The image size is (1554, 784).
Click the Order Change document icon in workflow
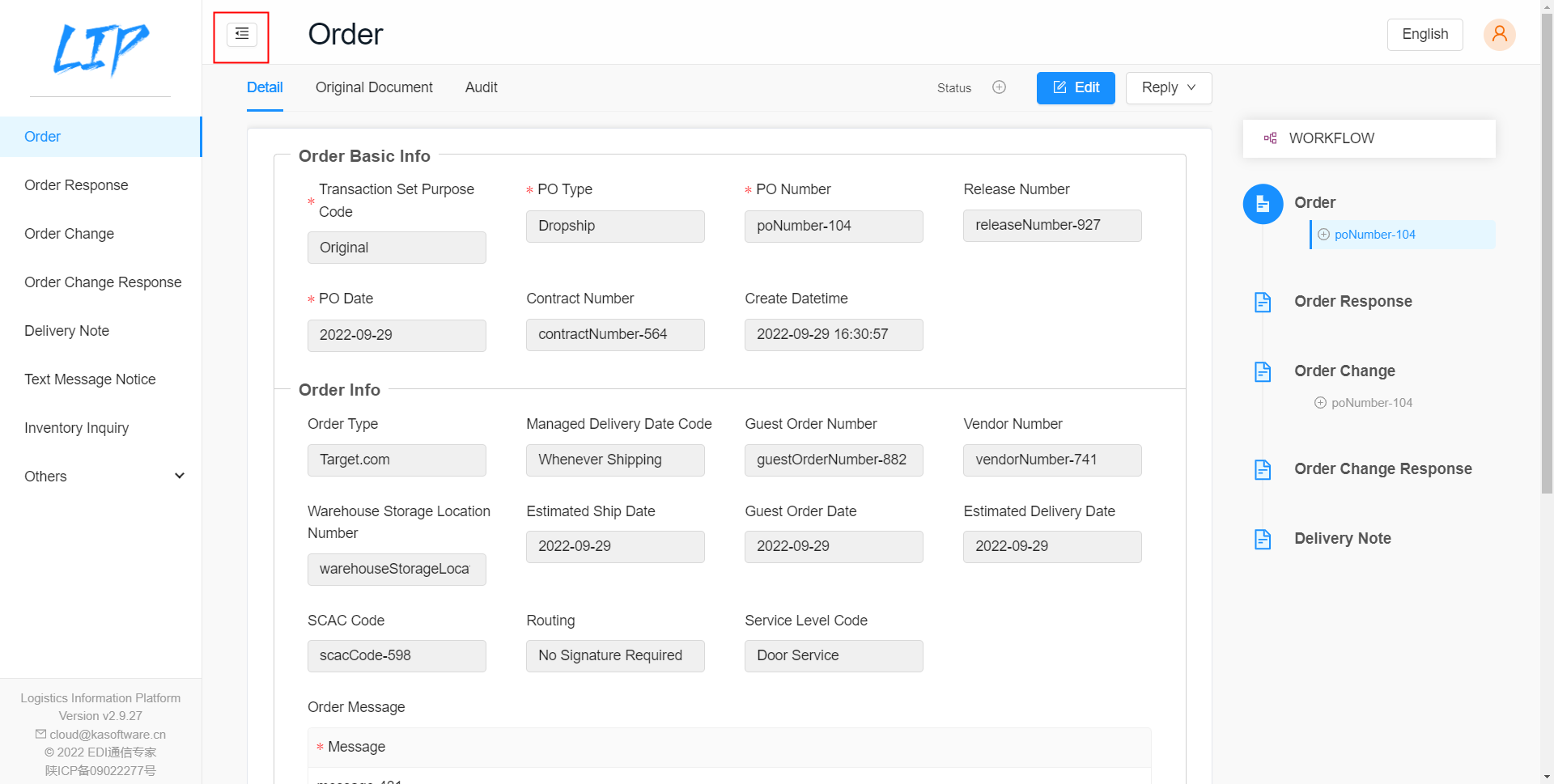click(1263, 371)
